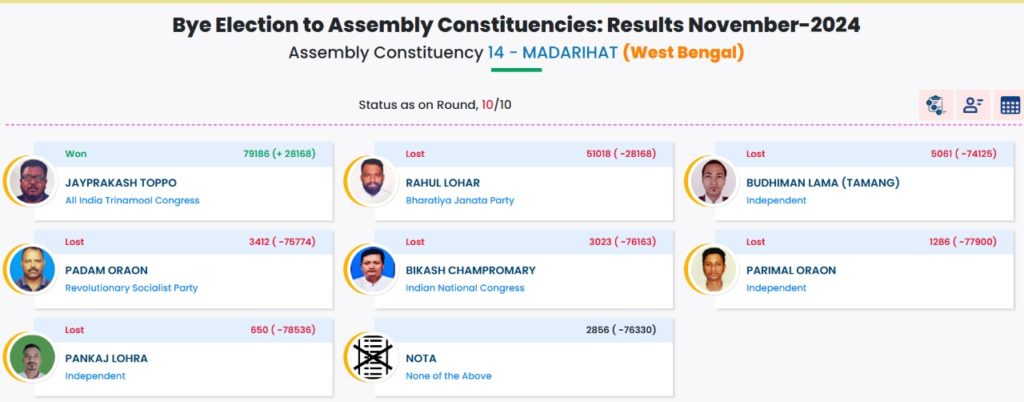Click Jayprakash Toppo's candidate photo
The height and width of the screenshot is (402, 1024).
point(33,181)
